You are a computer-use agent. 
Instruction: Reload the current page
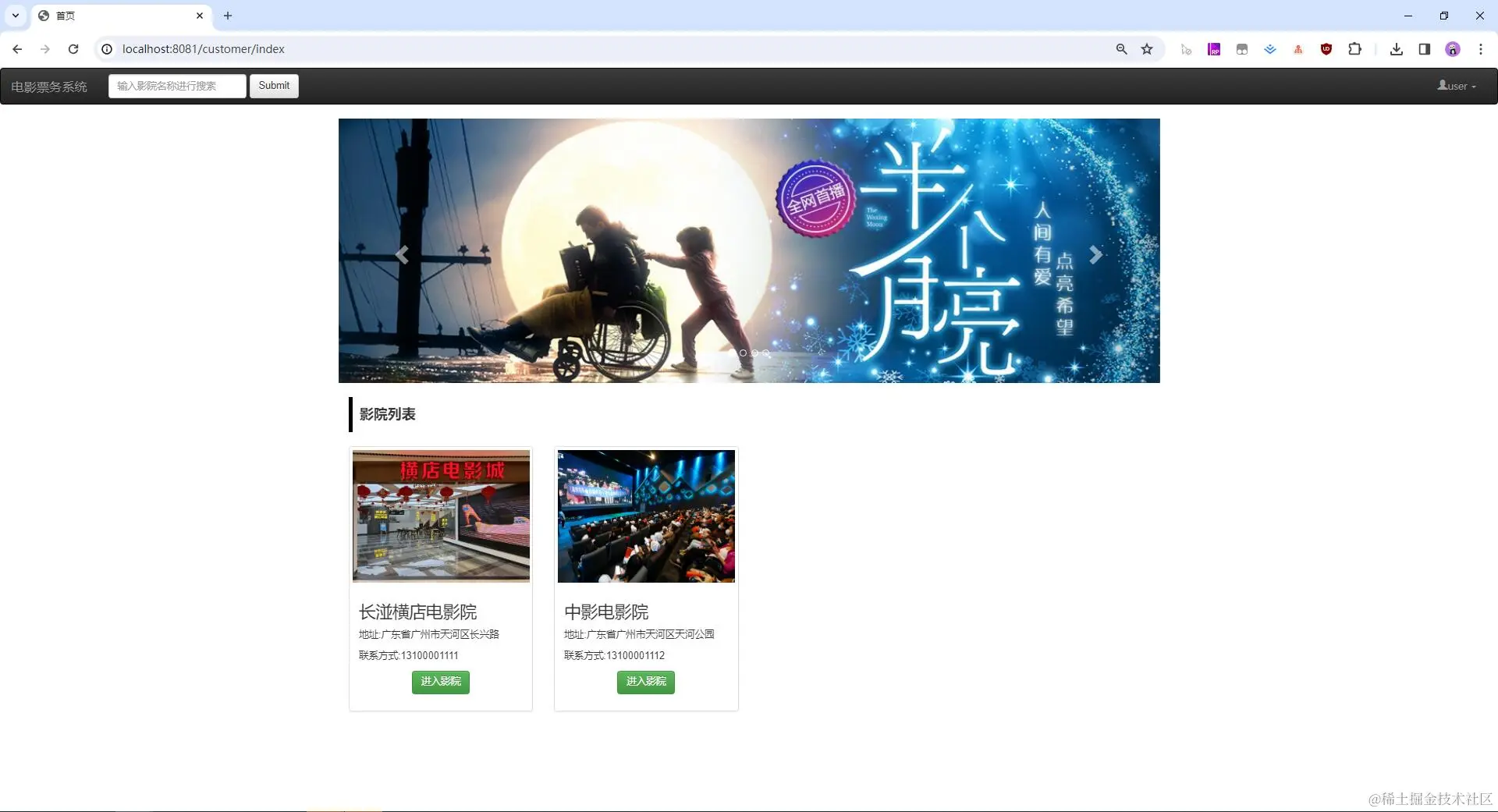tap(73, 49)
